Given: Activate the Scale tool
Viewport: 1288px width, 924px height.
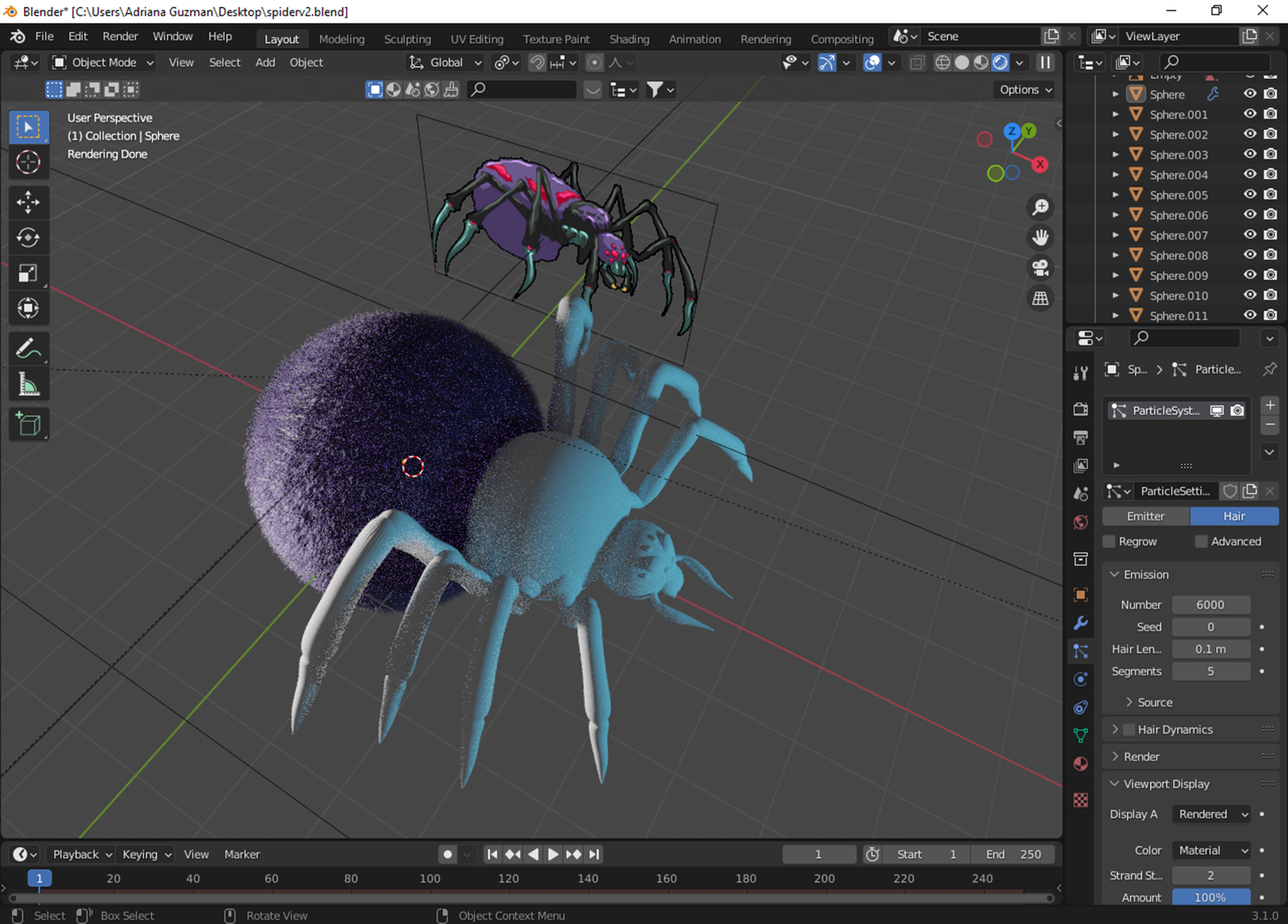Looking at the screenshot, I should [28, 273].
